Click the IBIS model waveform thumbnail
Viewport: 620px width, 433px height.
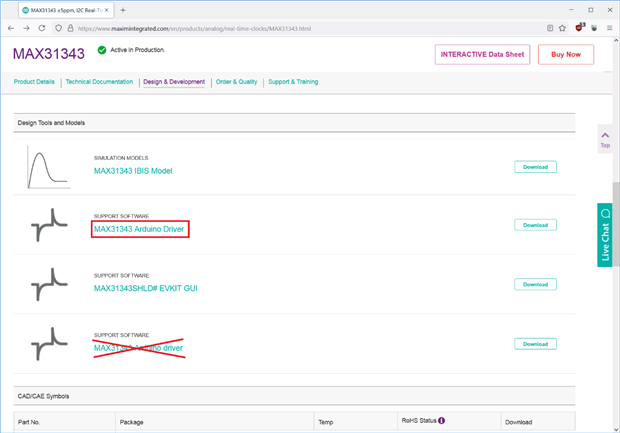[x=49, y=167]
